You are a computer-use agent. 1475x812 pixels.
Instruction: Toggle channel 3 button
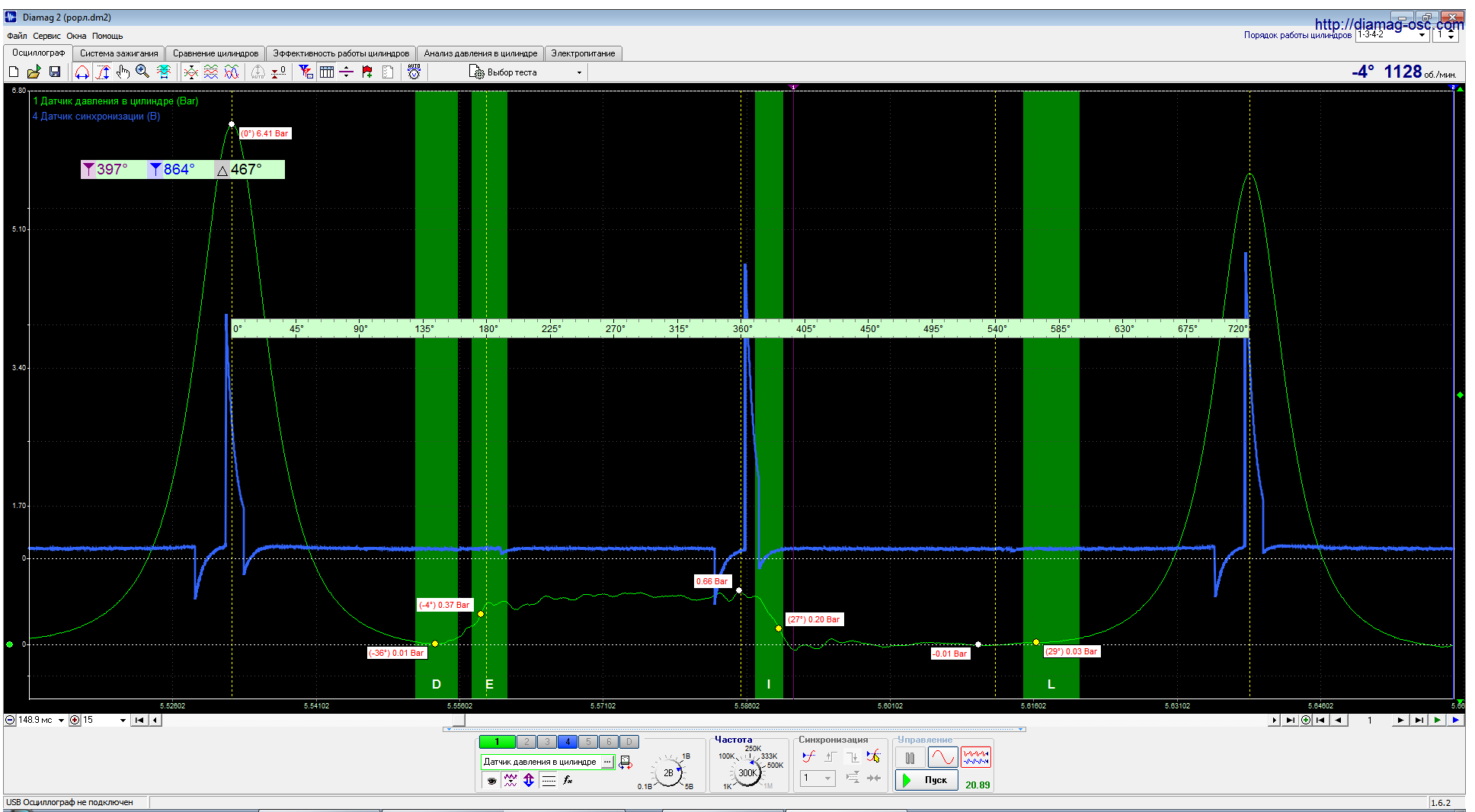pyautogui.click(x=547, y=742)
